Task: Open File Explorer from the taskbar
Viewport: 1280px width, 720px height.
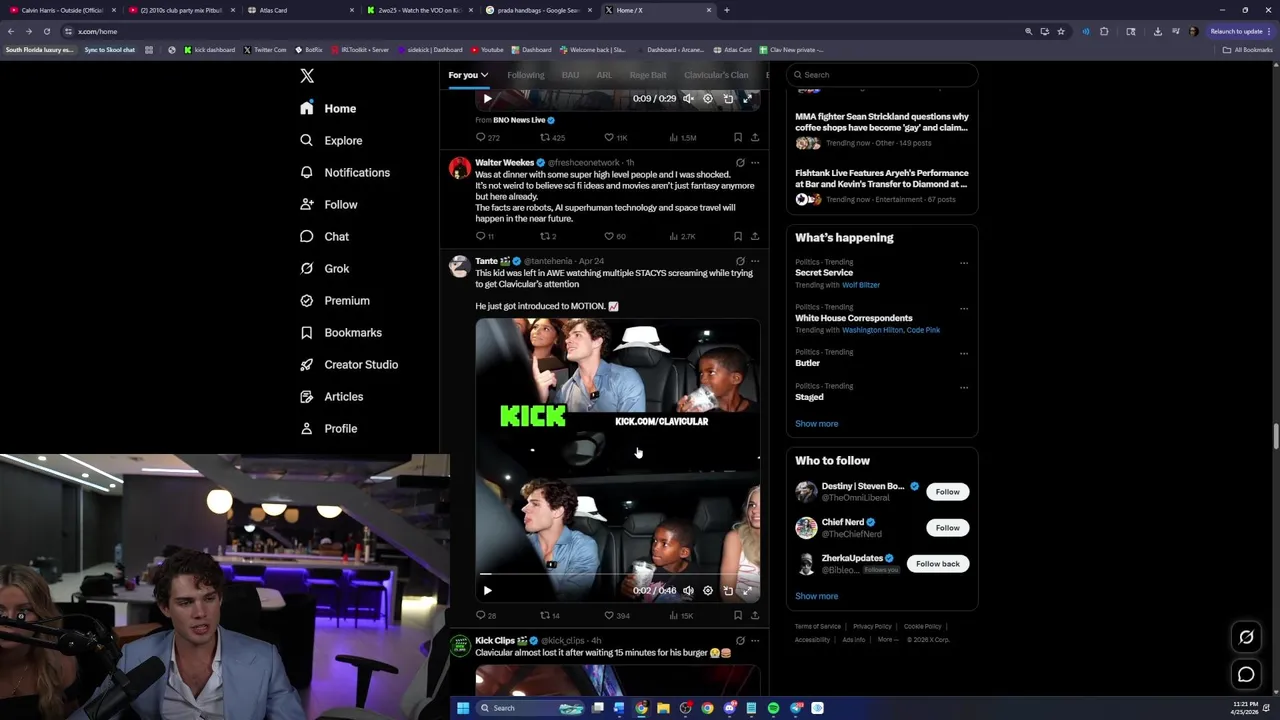Action: pos(663,708)
